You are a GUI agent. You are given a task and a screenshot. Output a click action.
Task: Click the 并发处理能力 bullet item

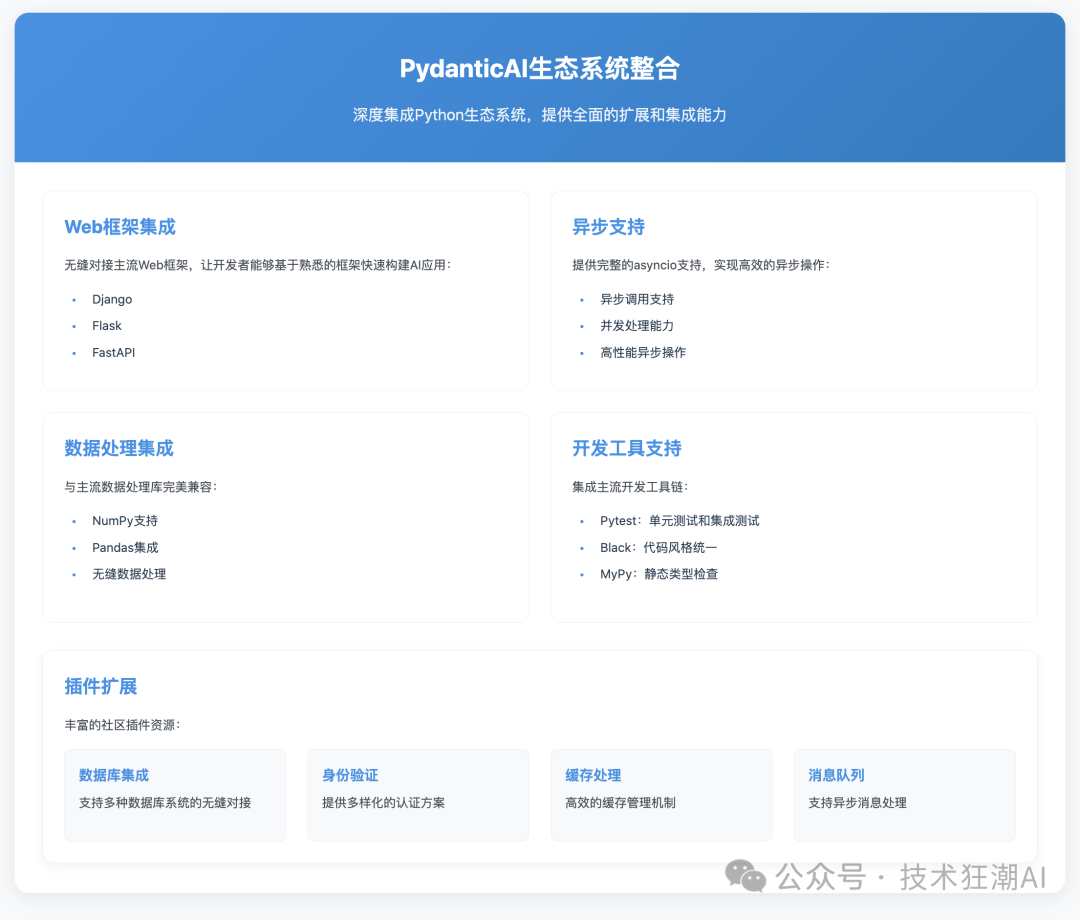tap(636, 326)
